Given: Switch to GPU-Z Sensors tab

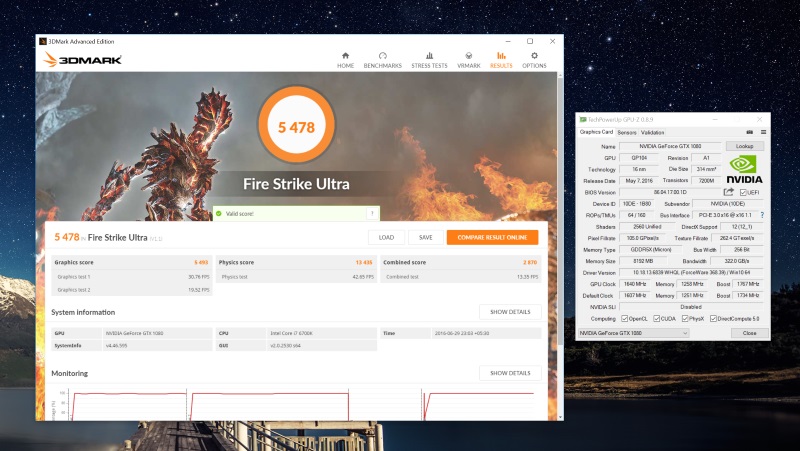Looking at the screenshot, I should click(627, 133).
